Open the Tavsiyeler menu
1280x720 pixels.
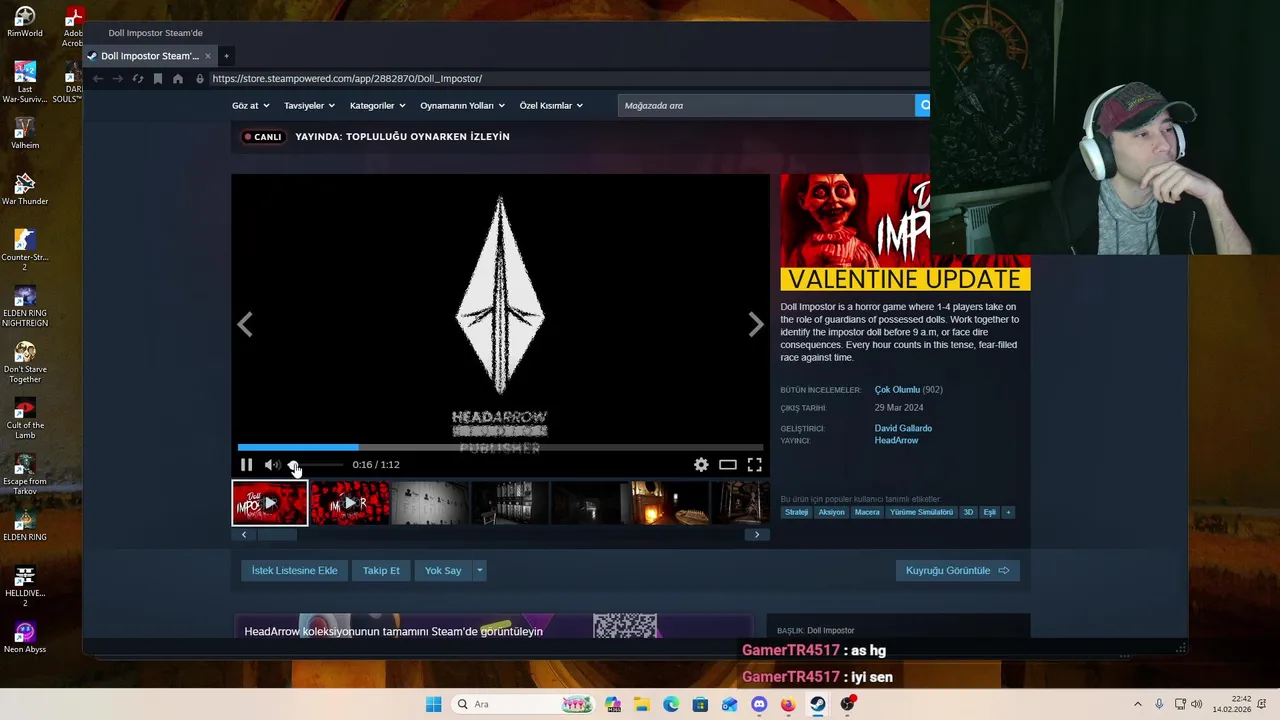(309, 106)
